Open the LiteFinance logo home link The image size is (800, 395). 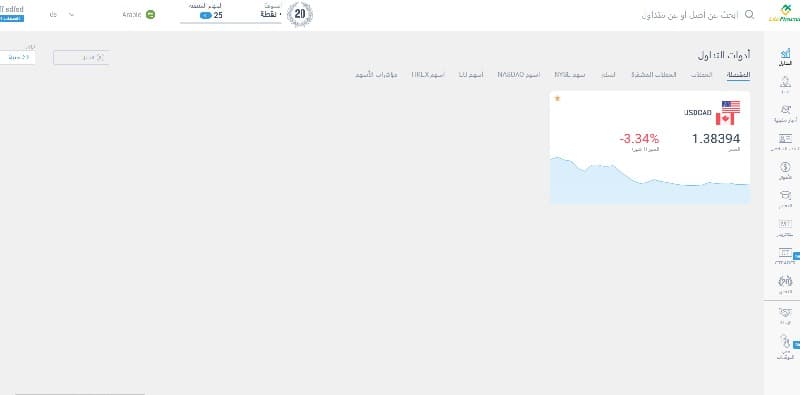(784, 14)
